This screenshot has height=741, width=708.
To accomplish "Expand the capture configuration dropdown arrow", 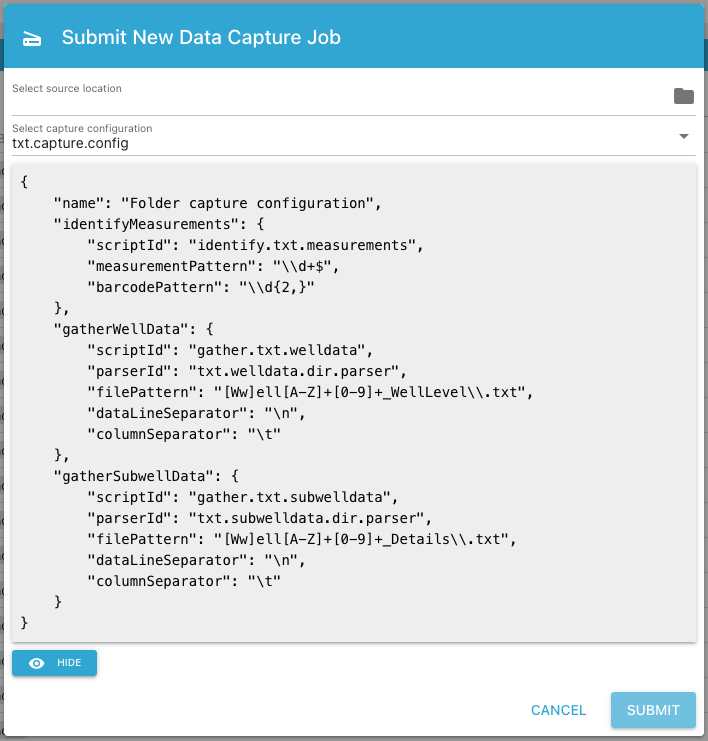I will 684,136.
